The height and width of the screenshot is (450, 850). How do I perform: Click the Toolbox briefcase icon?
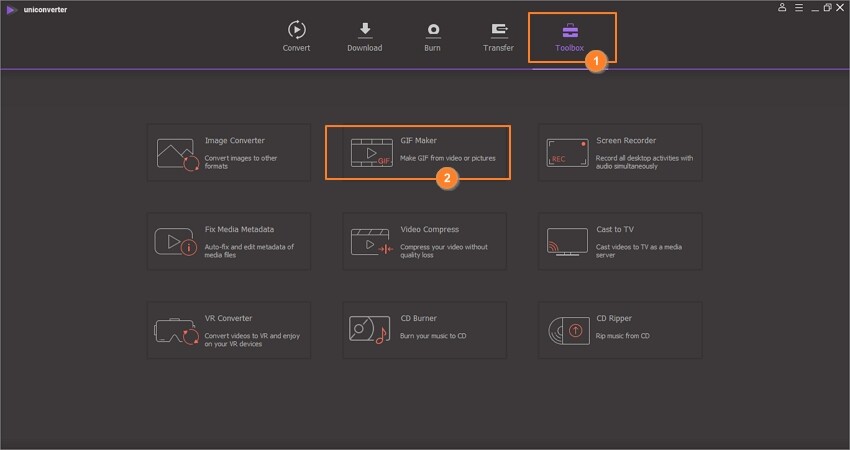click(x=570, y=29)
